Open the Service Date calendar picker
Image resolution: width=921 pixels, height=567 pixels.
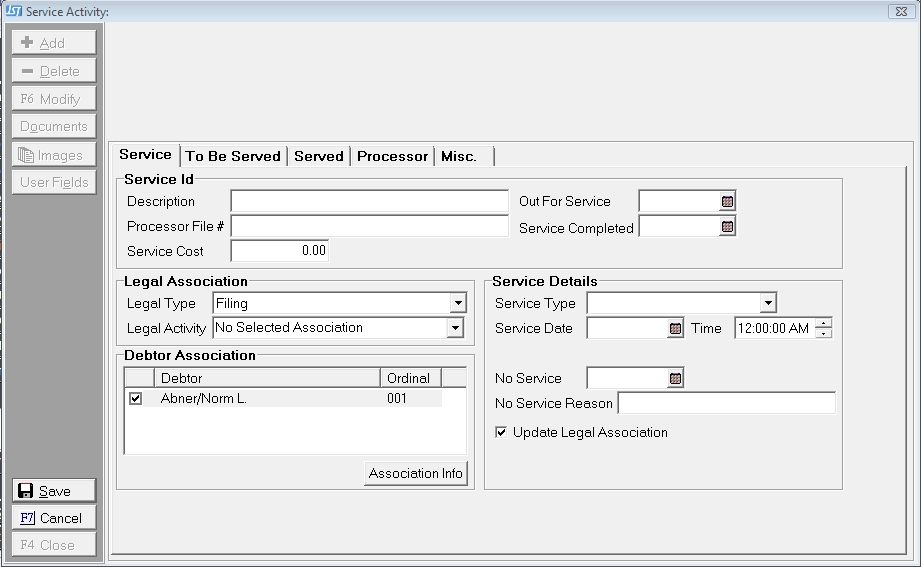coord(675,329)
